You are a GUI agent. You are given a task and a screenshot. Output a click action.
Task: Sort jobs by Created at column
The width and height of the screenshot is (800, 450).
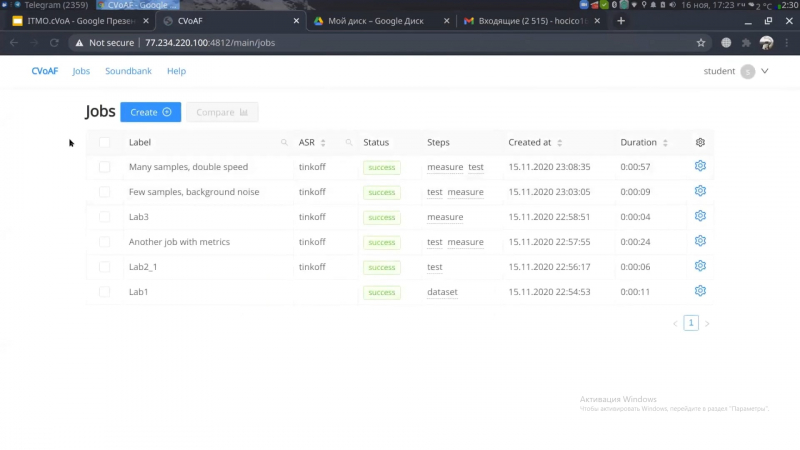click(559, 143)
